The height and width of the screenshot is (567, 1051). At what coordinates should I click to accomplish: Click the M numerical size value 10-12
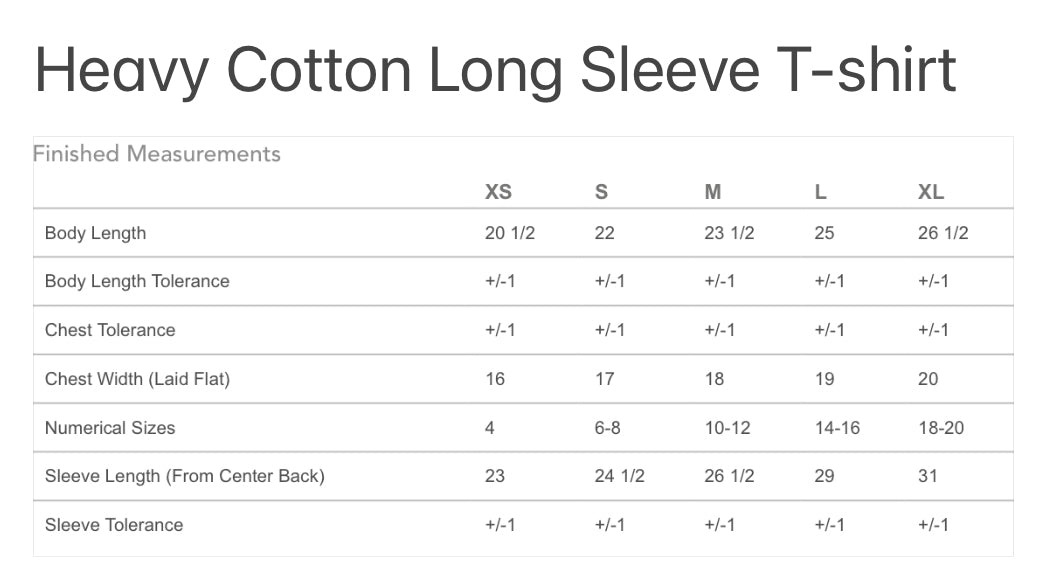pyautogui.click(x=729, y=428)
